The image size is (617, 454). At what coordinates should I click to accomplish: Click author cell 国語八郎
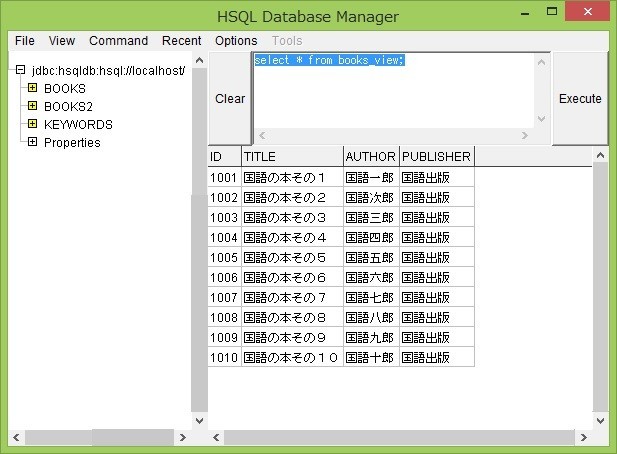tap(371, 317)
